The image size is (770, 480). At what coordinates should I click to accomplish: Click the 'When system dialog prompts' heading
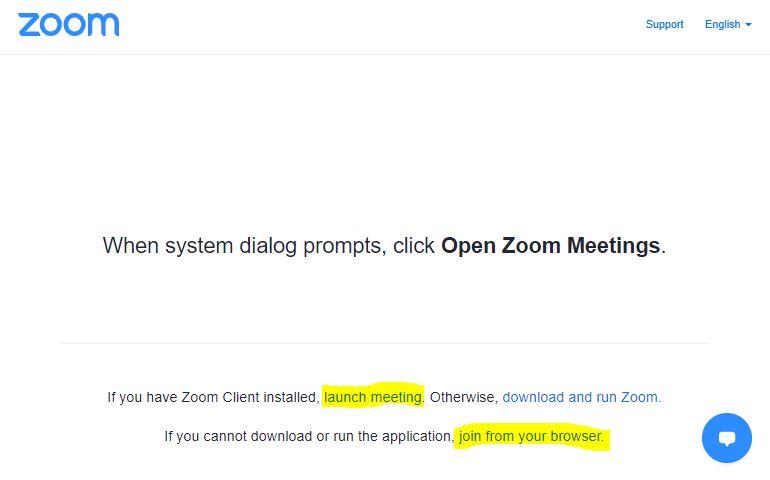pos(384,246)
